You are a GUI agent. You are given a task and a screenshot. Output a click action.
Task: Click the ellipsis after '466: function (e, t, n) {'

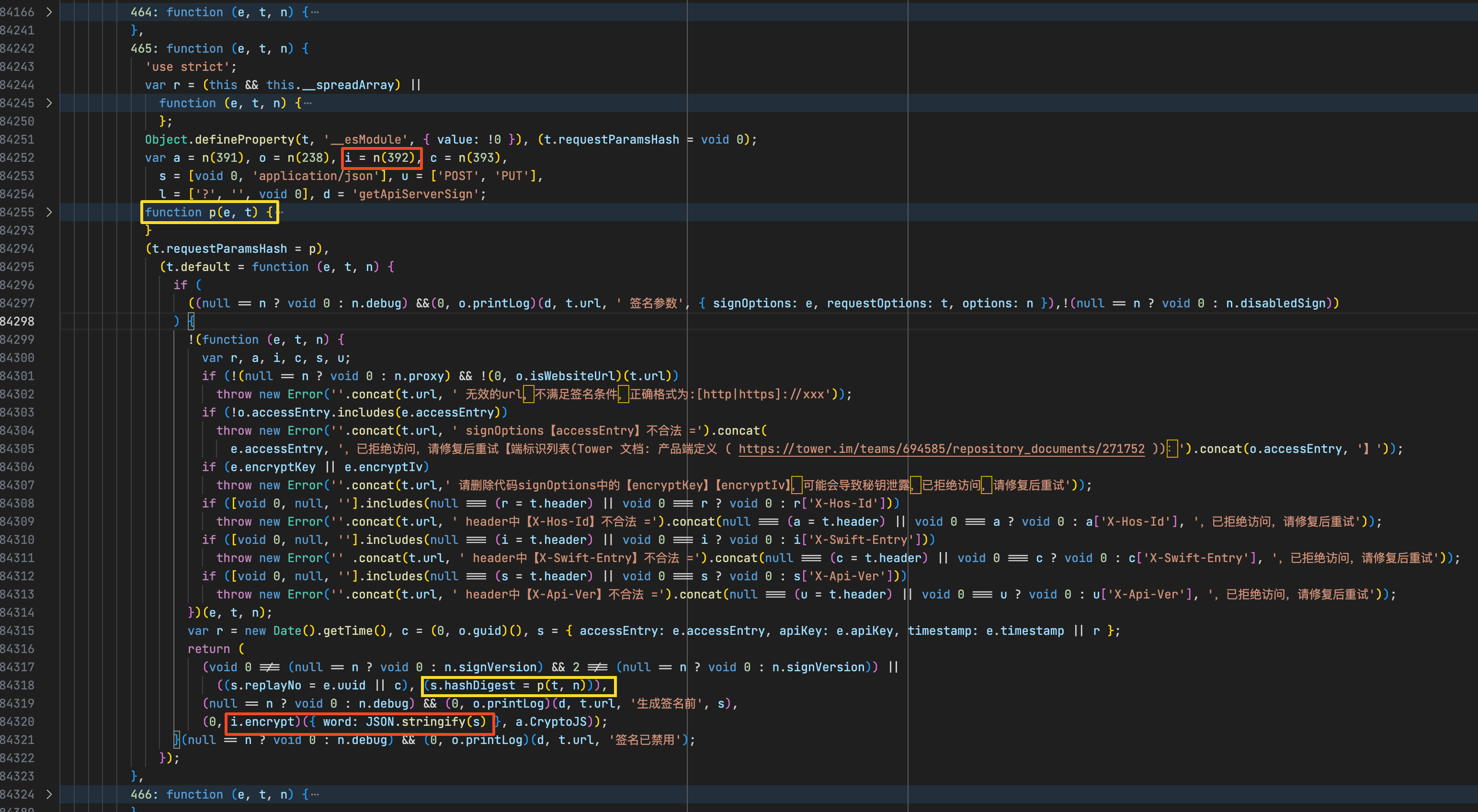pyautogui.click(x=314, y=795)
